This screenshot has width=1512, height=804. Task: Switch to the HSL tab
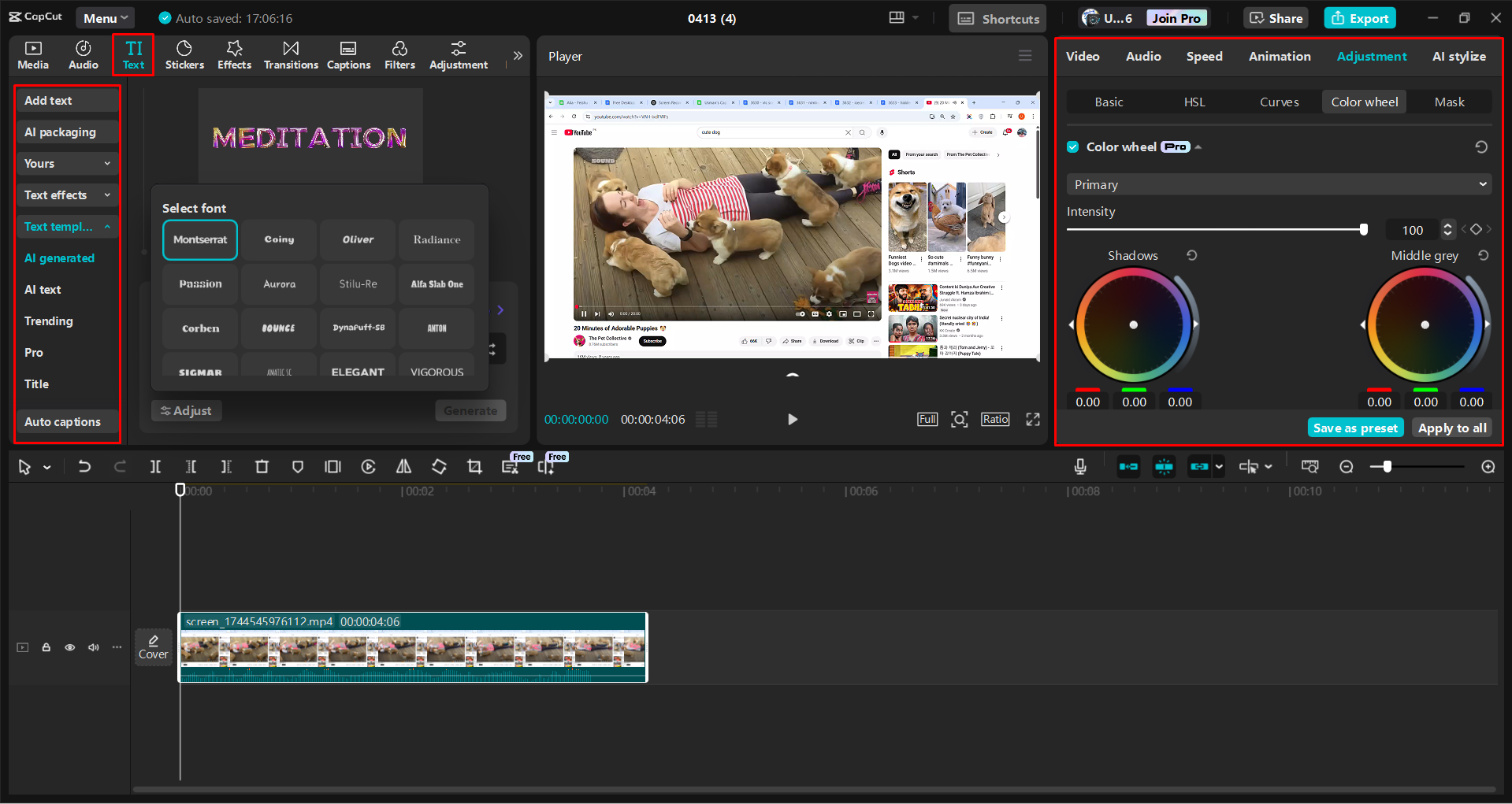point(1194,102)
